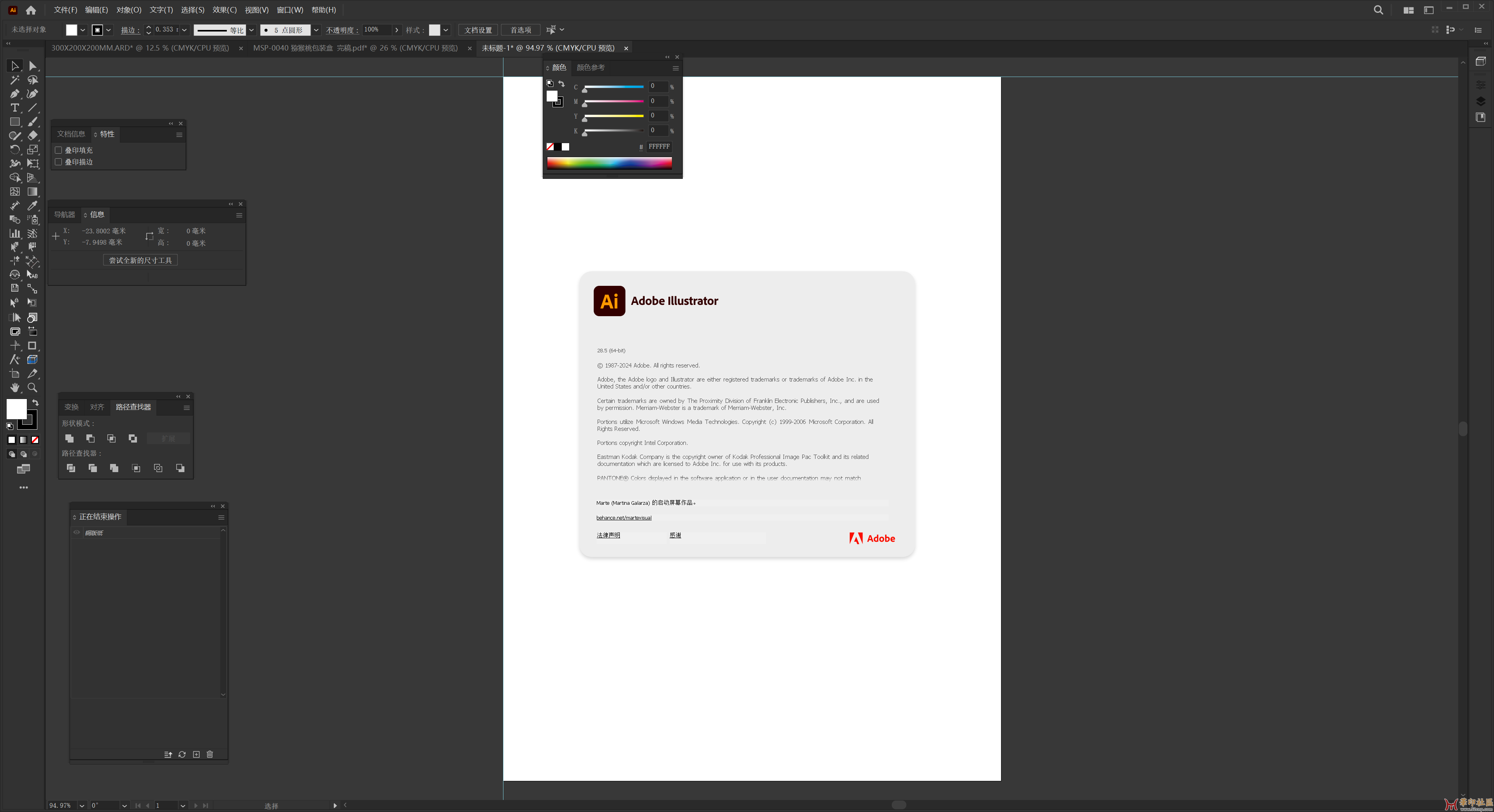Switch to the 对齐 panel tab
Screen dimensions: 1494x812
[x=97, y=408]
